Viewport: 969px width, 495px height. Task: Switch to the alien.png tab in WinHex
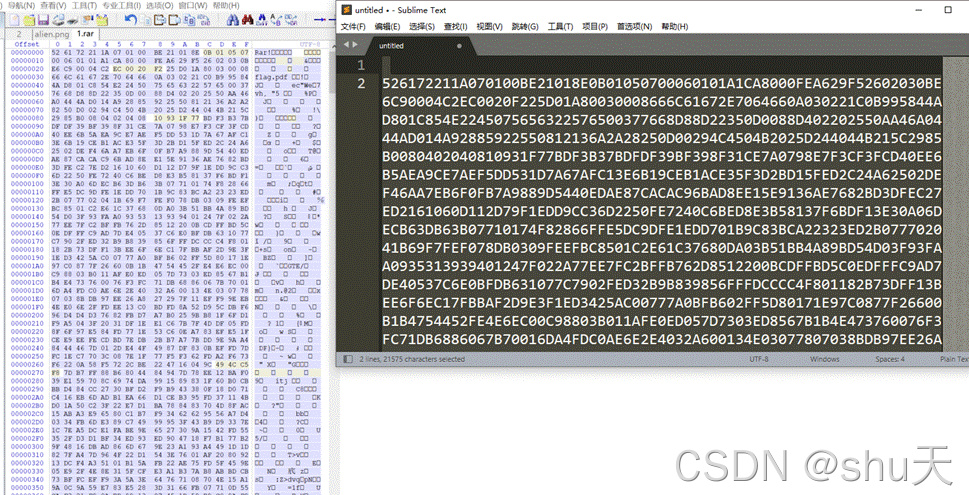(x=52, y=34)
